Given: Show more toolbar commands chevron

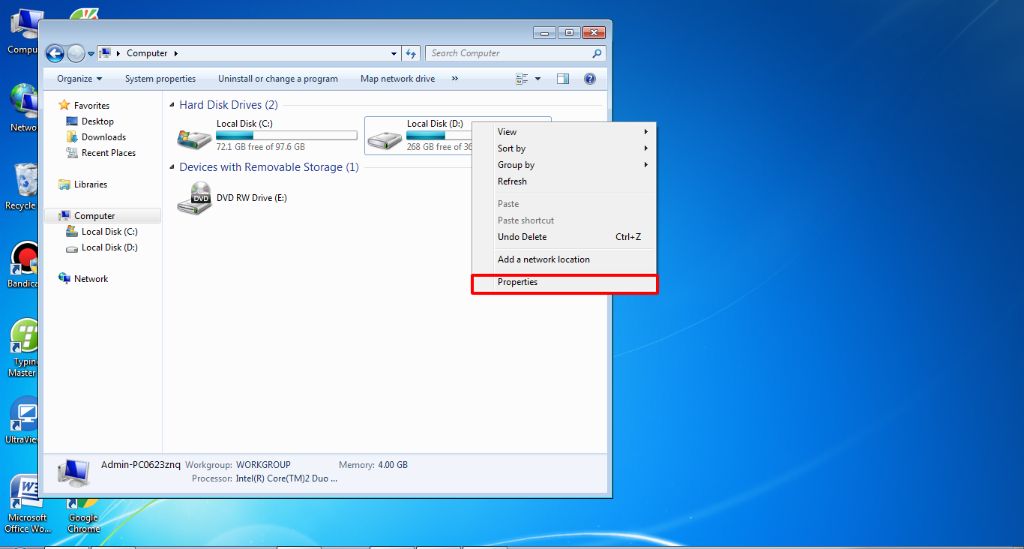Looking at the screenshot, I should (x=455, y=79).
